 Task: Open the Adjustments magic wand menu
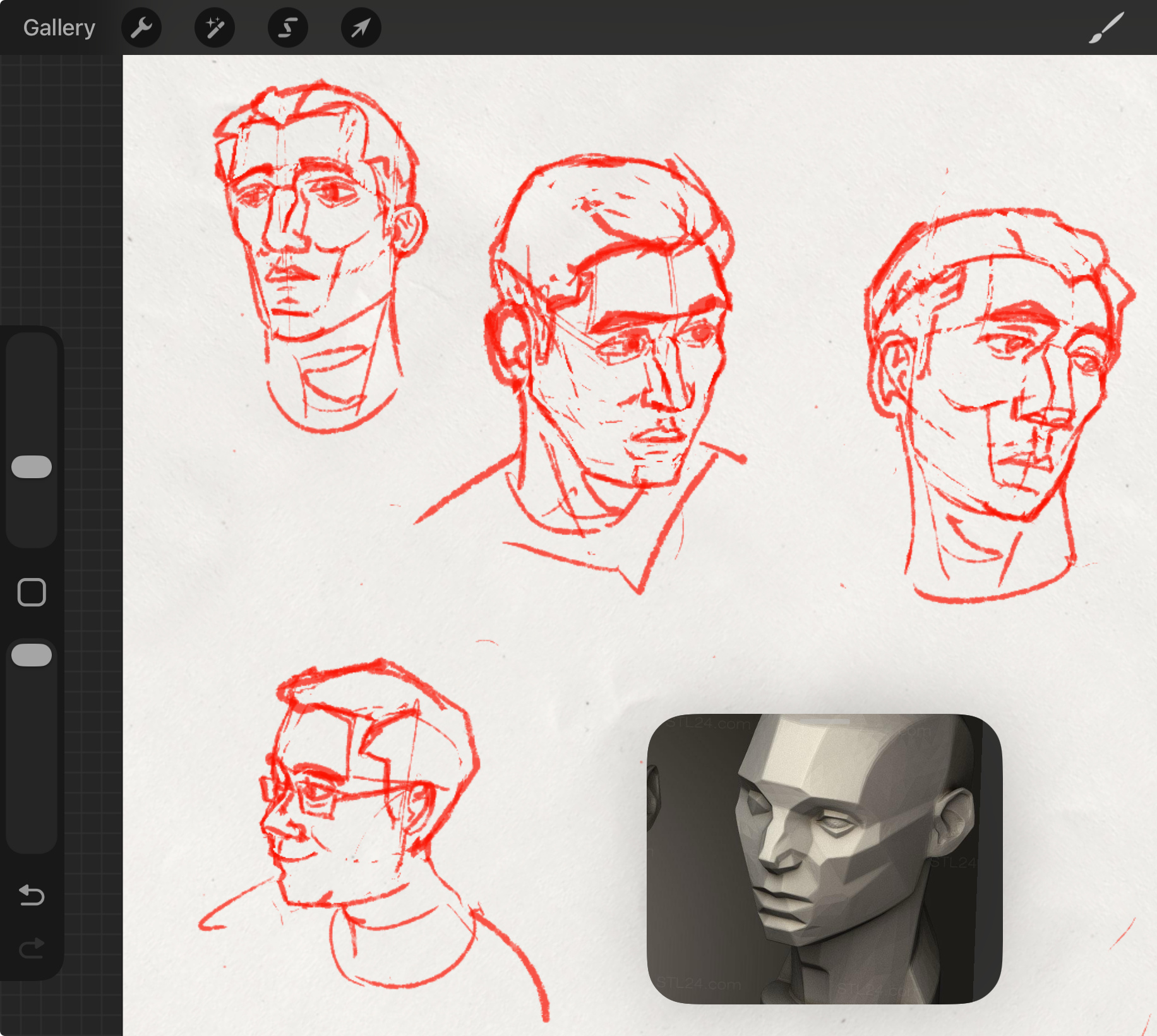pyautogui.click(x=215, y=28)
